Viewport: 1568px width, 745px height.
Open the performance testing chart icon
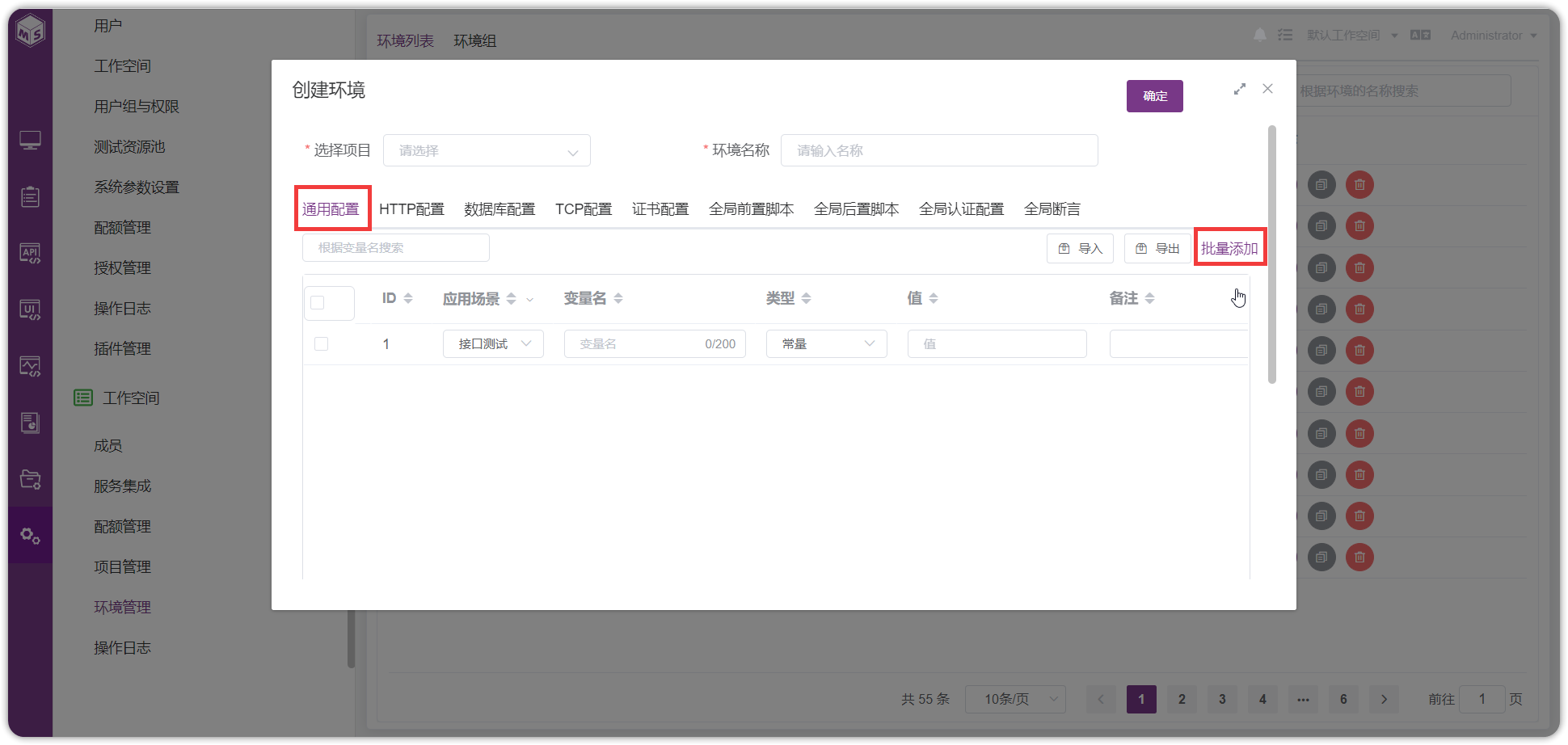tap(30, 366)
